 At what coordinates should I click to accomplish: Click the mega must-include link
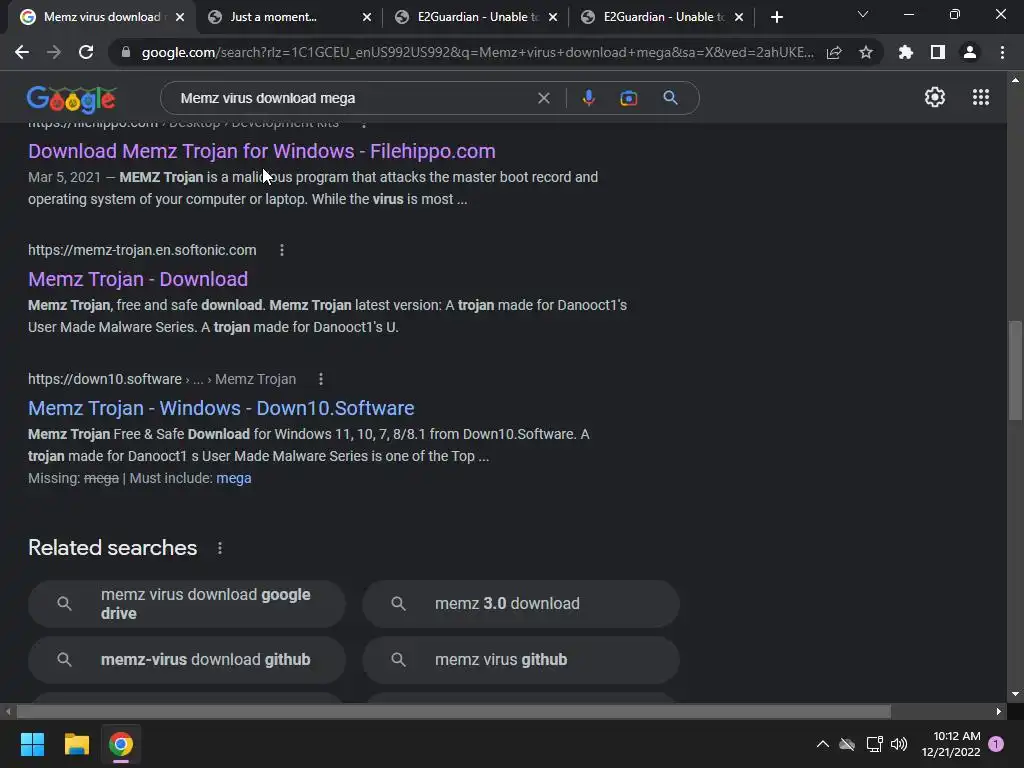pyautogui.click(x=234, y=479)
